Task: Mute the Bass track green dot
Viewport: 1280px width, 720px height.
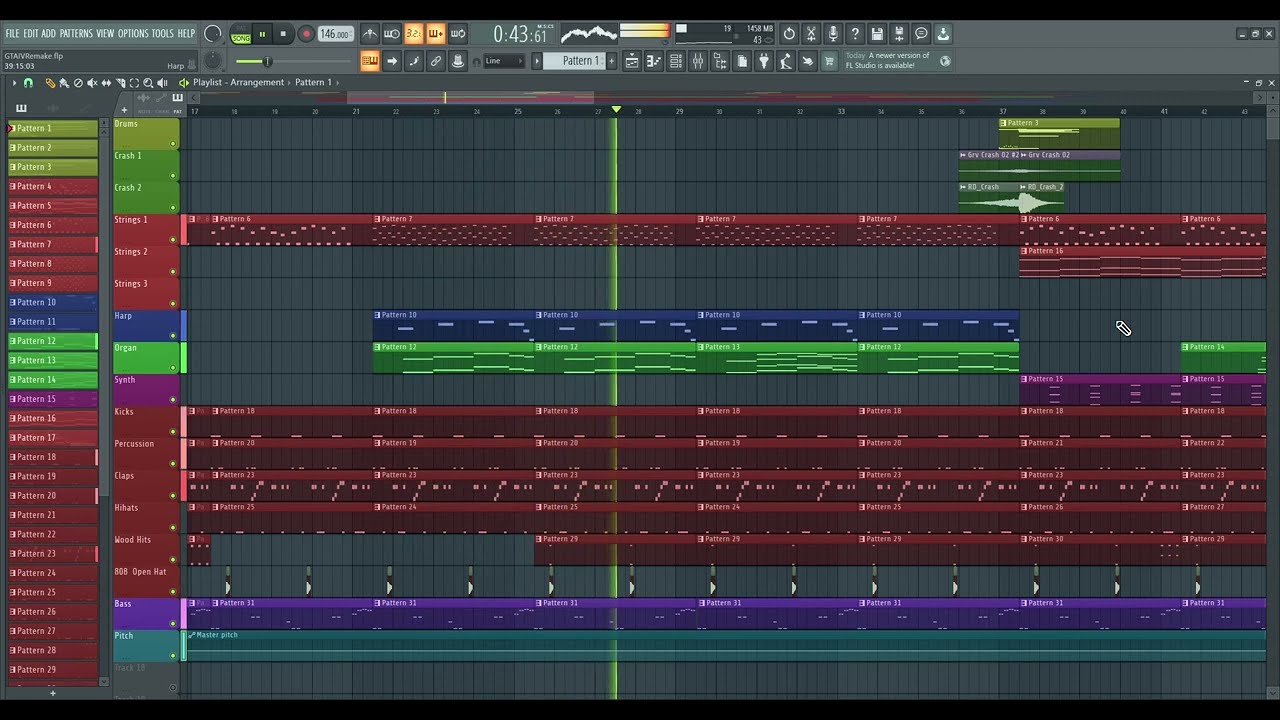Action: tap(173, 624)
